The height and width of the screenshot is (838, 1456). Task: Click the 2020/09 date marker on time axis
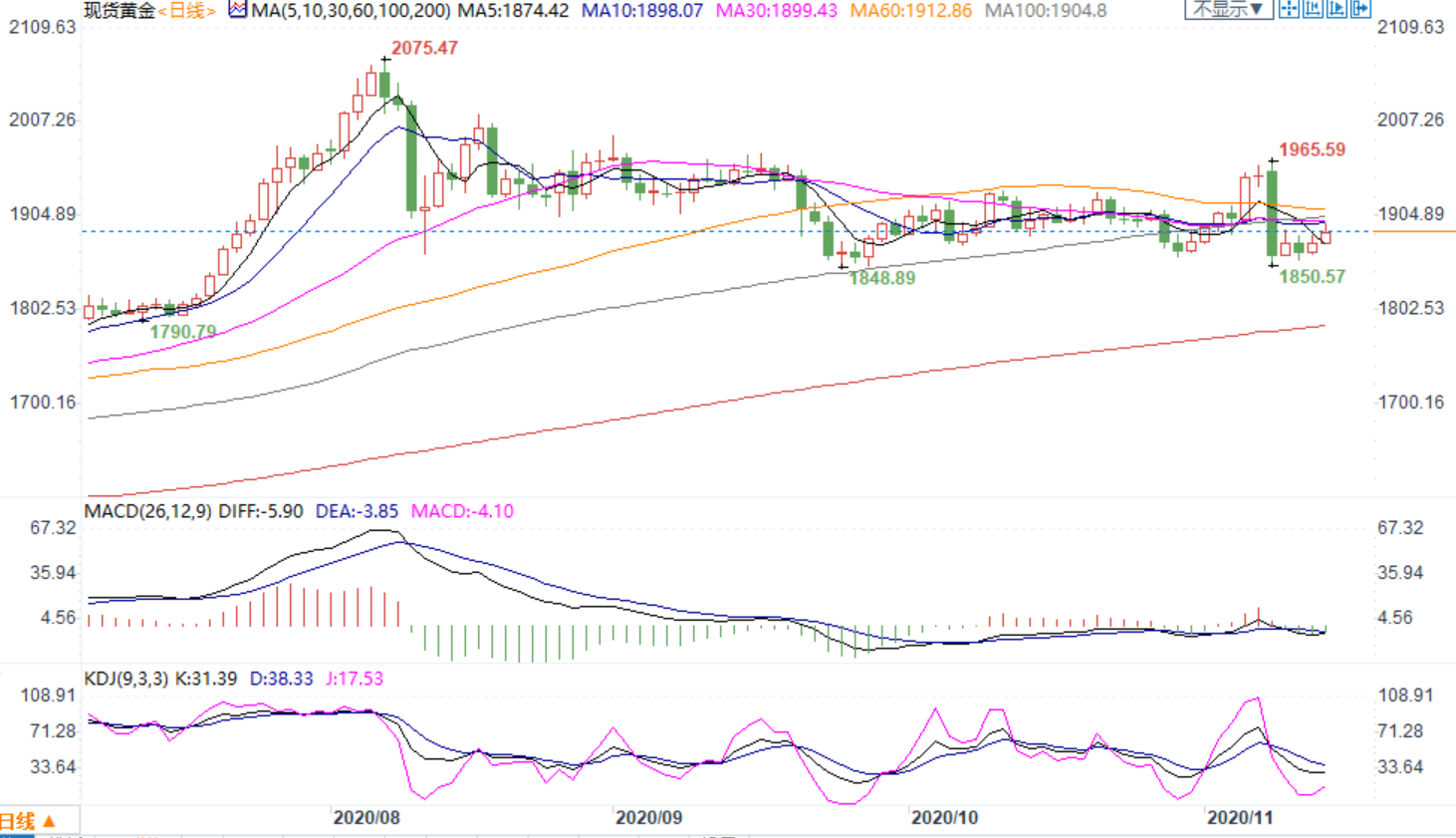pyautogui.click(x=649, y=818)
